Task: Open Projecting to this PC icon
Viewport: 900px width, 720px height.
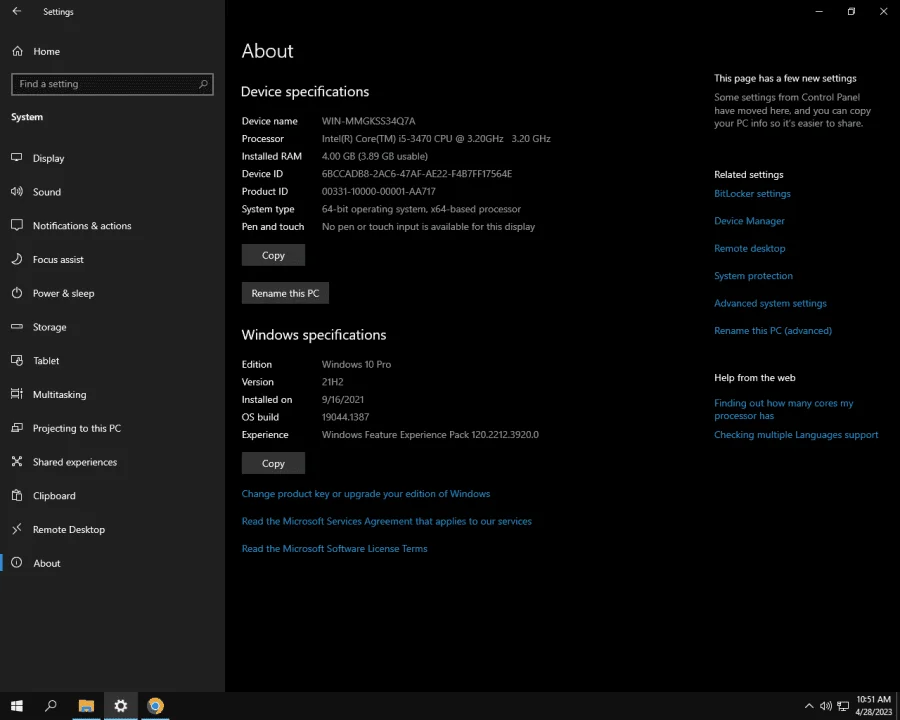Action: coord(17,428)
